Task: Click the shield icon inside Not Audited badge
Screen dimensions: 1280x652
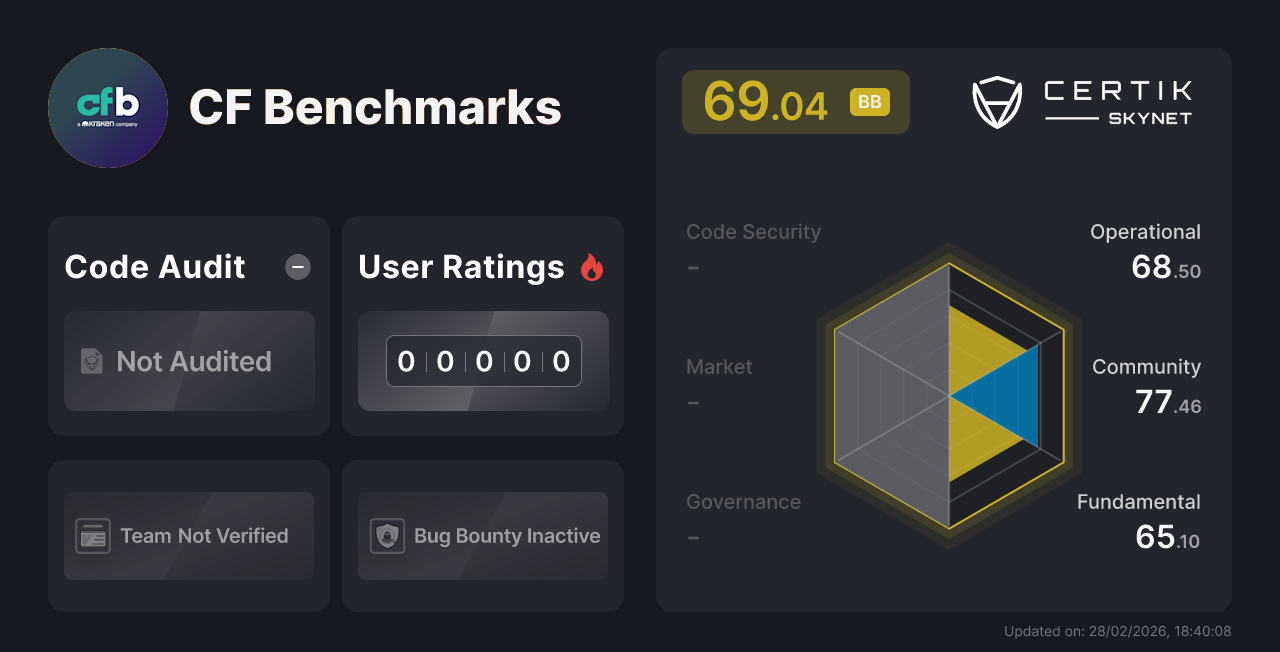Action: click(90, 361)
